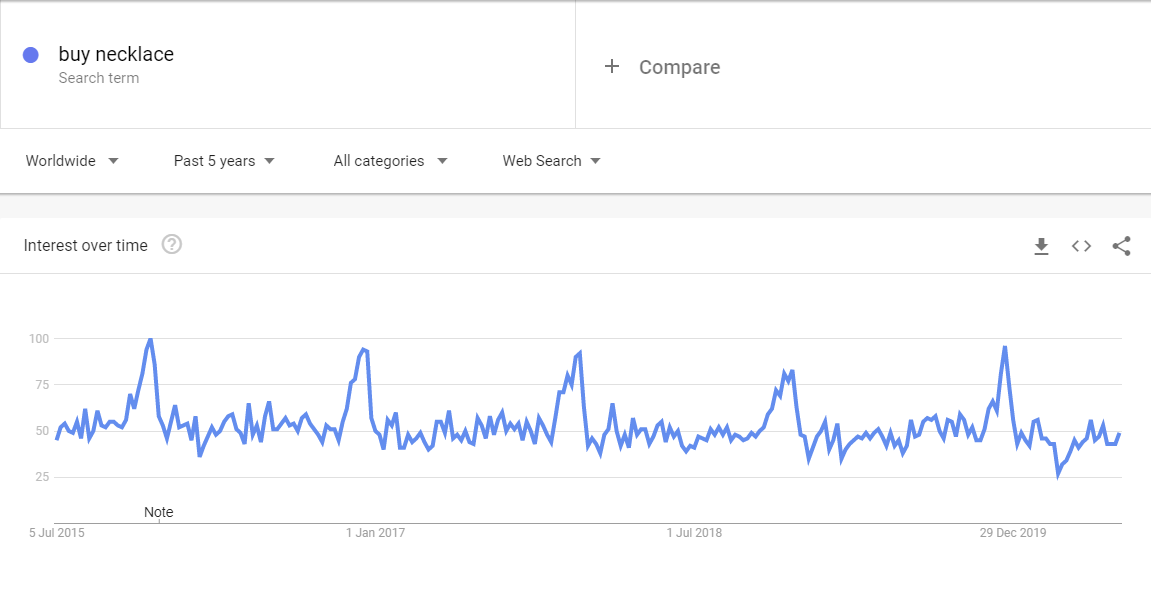
Task: Click the 29 Dec 2019 axis label
Action: click(1012, 533)
